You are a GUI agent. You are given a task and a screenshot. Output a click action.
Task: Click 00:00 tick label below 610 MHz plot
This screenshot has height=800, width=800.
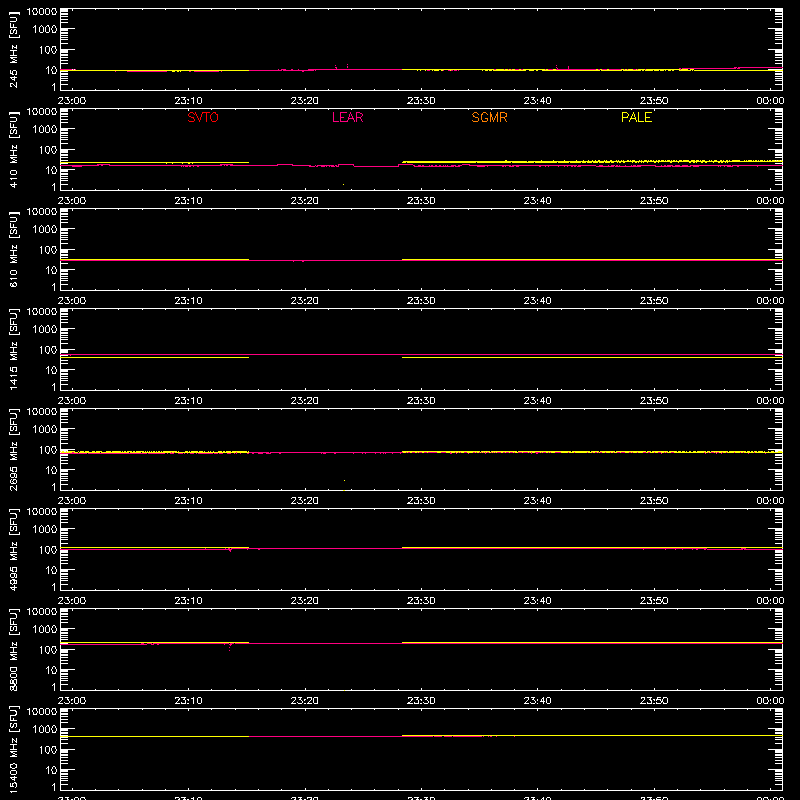coord(770,301)
